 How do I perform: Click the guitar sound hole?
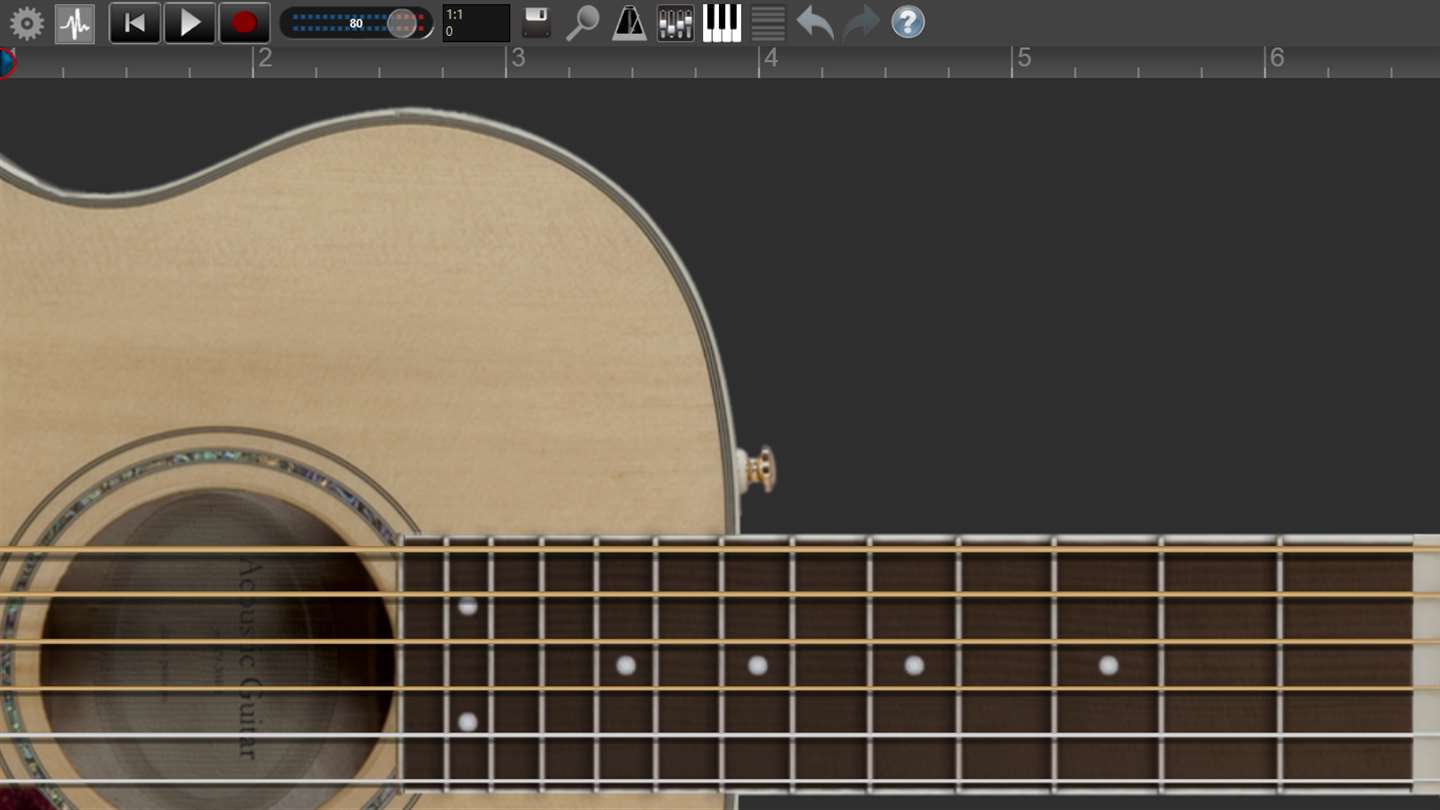point(218,650)
